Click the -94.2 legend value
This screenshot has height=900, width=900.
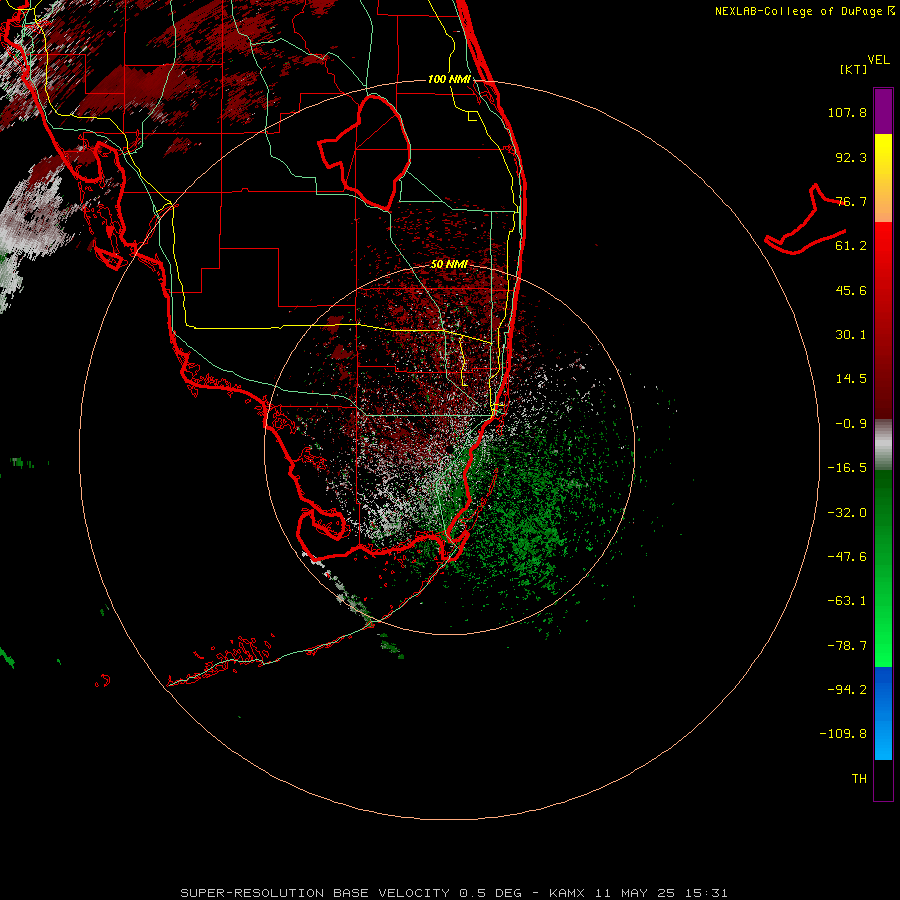[x=847, y=689]
